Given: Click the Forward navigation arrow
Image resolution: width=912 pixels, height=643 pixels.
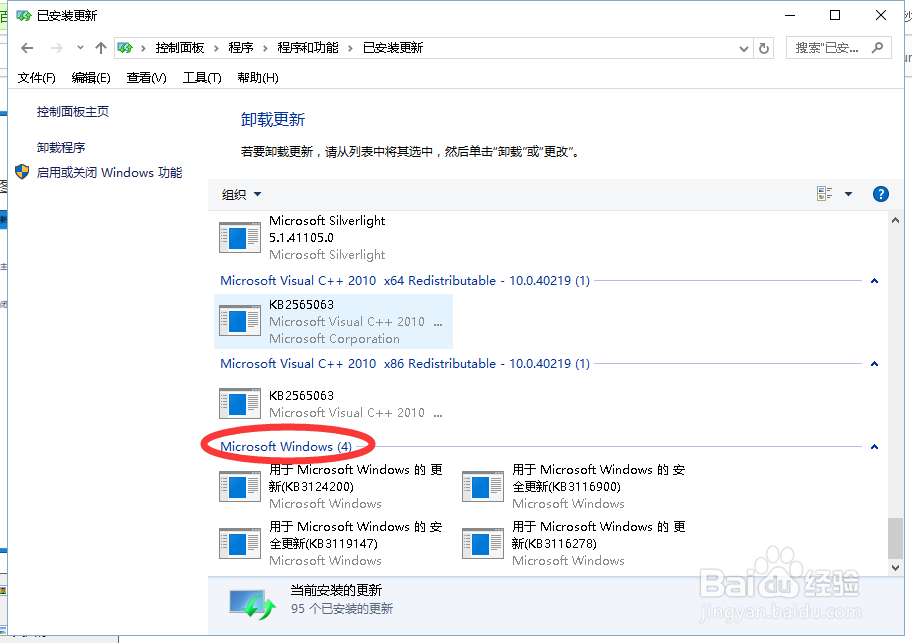Looking at the screenshot, I should pos(56,48).
